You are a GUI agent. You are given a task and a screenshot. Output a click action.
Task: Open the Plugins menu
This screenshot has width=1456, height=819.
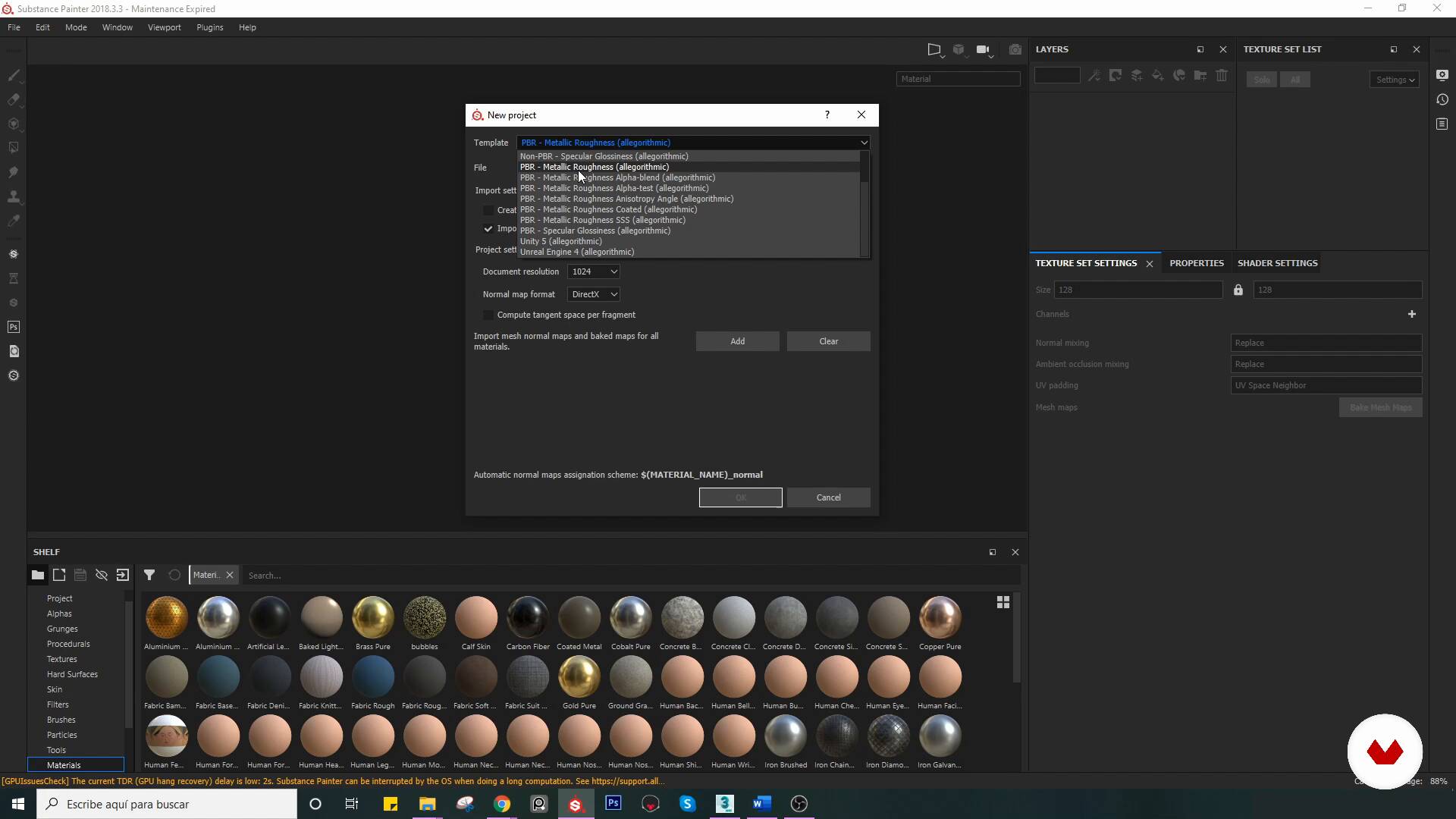pyautogui.click(x=209, y=27)
